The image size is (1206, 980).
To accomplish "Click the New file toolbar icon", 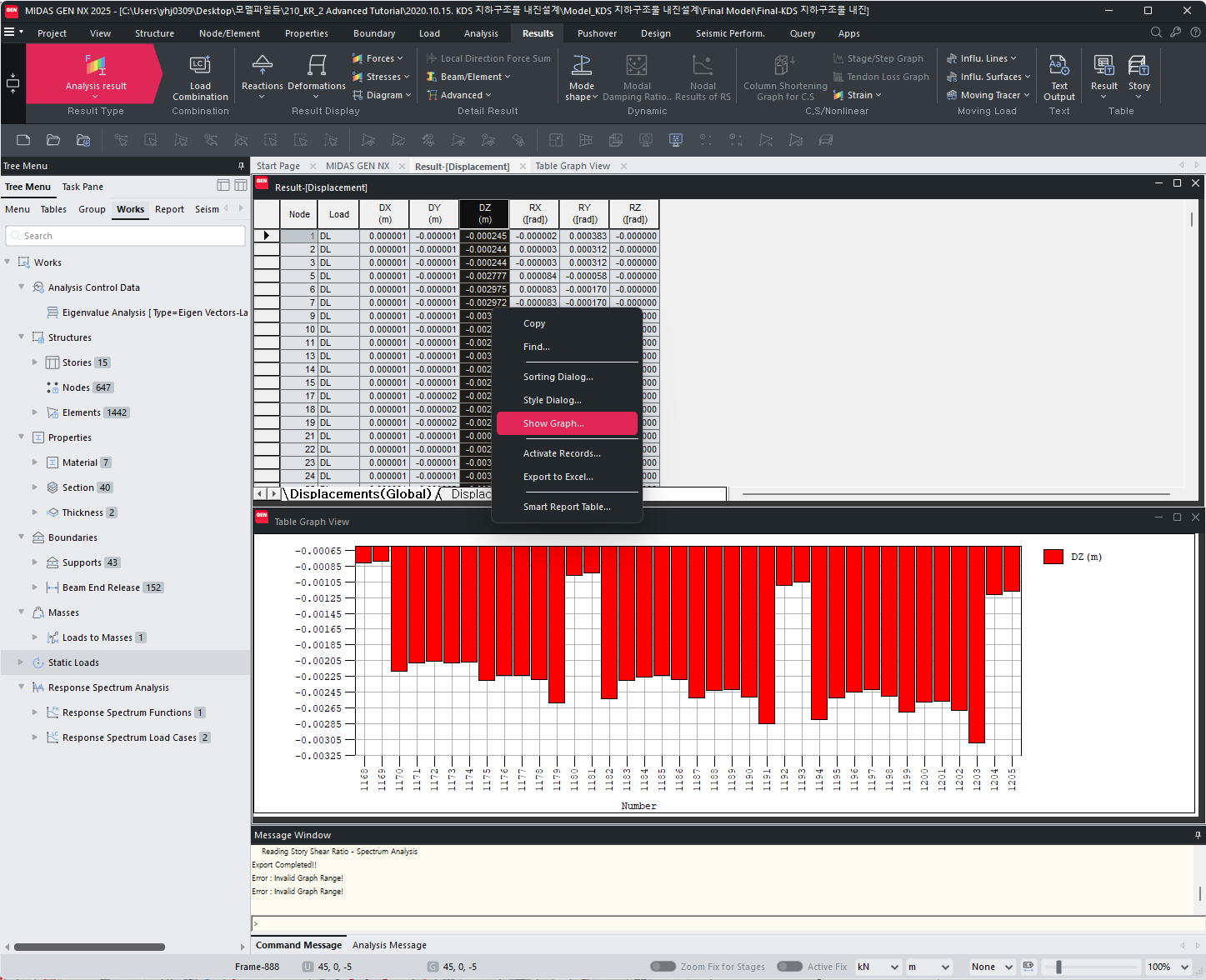I will [x=23, y=140].
